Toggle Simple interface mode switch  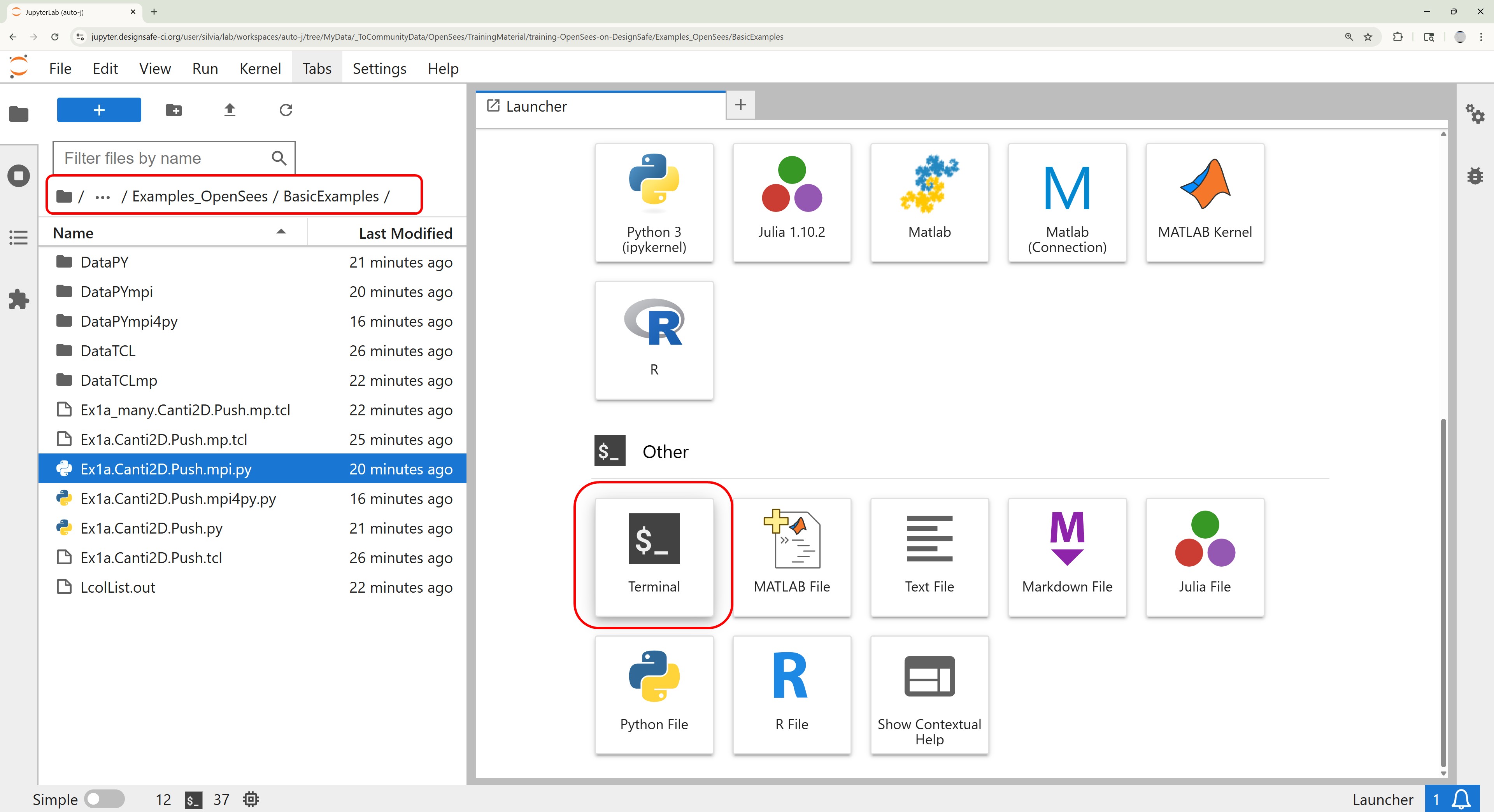coord(104,799)
